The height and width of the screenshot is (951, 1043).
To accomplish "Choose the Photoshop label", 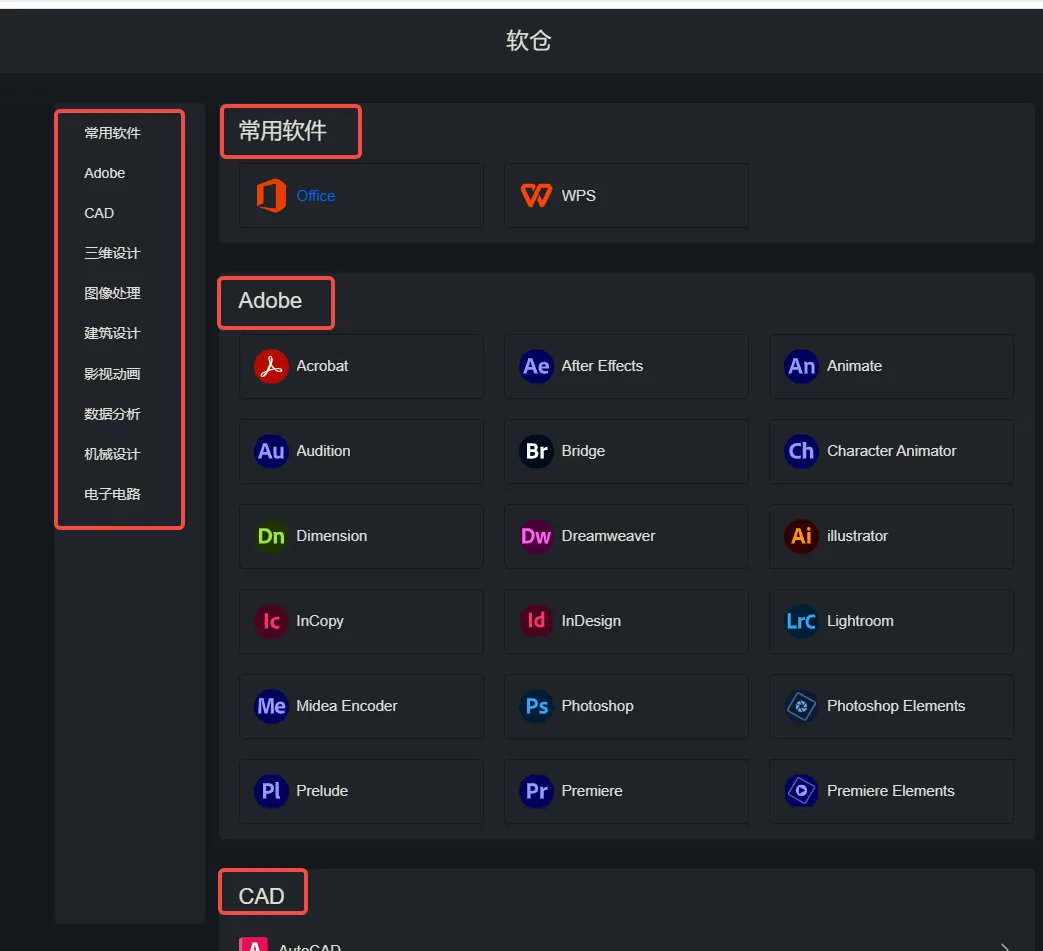I will tap(597, 706).
